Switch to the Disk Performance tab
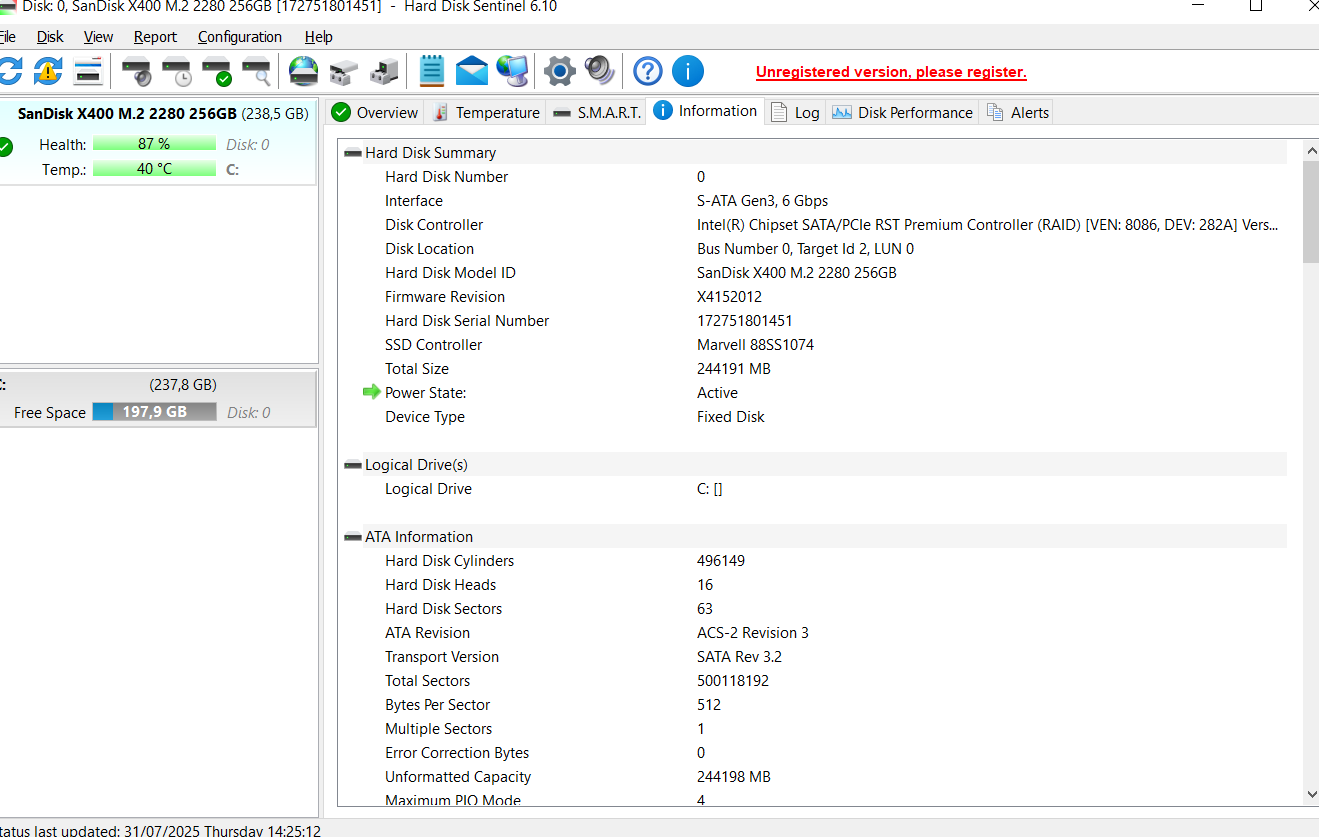Viewport: 1319px width, 837px height. click(x=903, y=112)
